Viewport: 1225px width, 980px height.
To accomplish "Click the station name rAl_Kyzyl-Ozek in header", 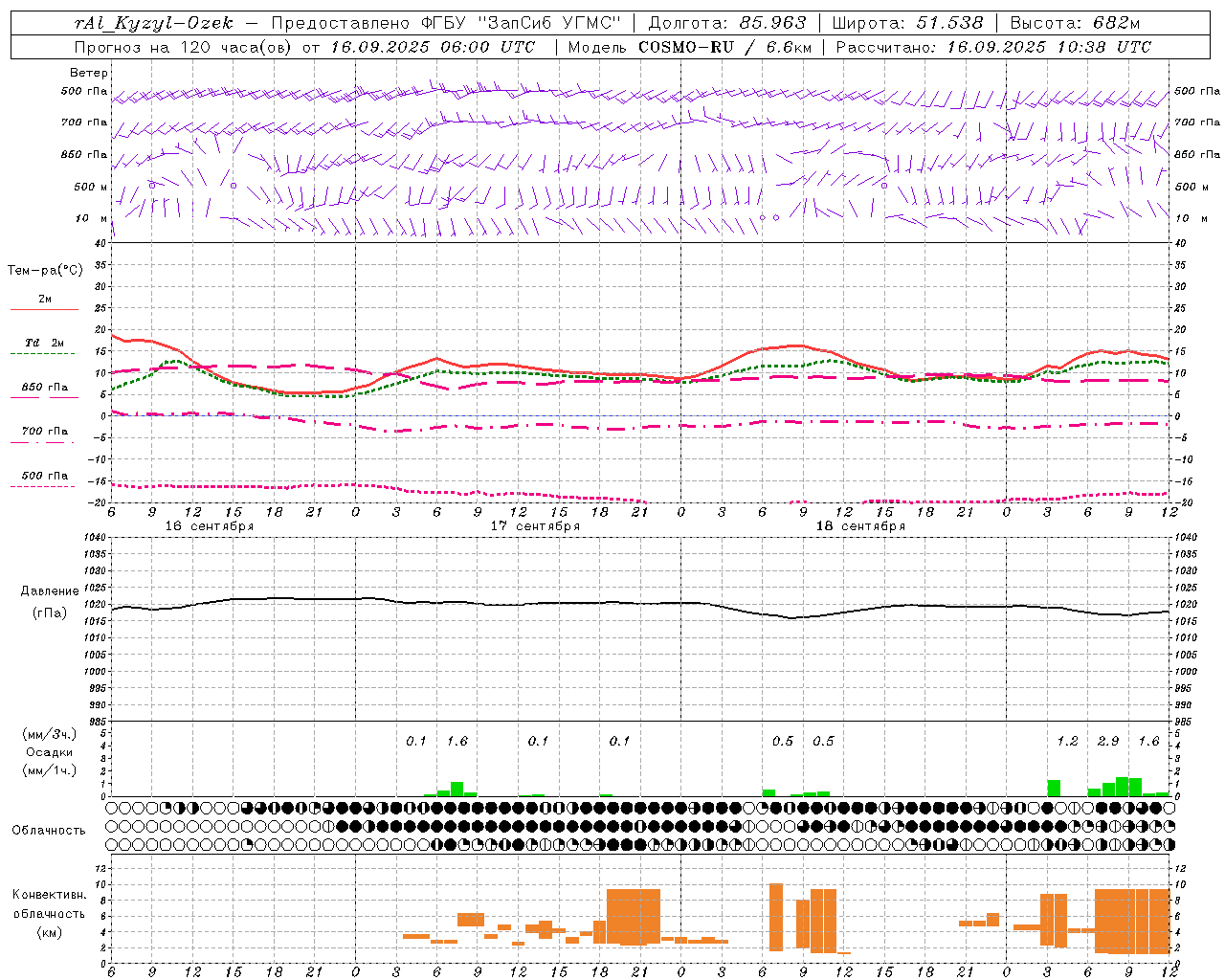I will (154, 23).
